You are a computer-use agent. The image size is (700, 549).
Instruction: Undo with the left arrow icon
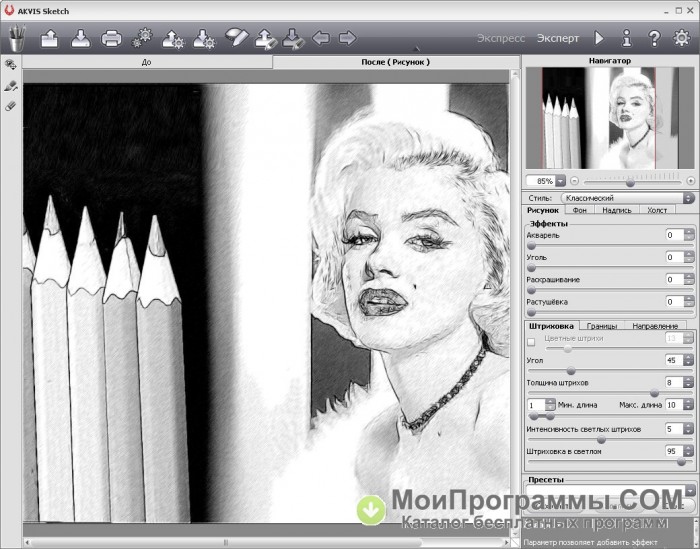321,38
